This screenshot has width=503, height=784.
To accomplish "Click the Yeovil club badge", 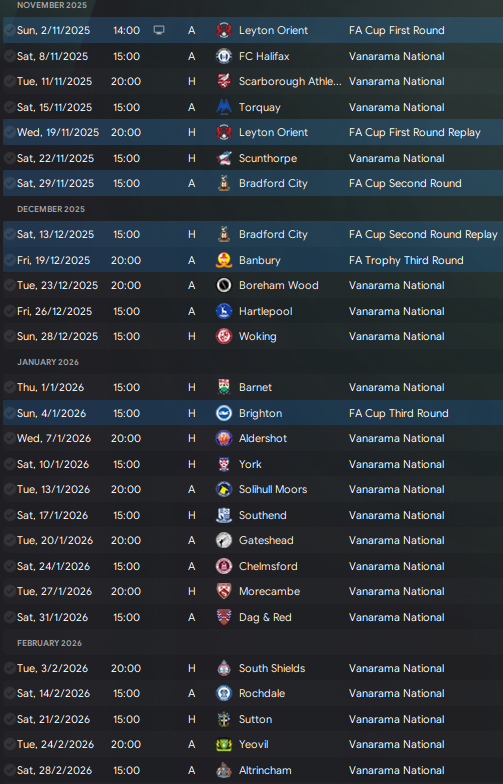I will (x=224, y=744).
